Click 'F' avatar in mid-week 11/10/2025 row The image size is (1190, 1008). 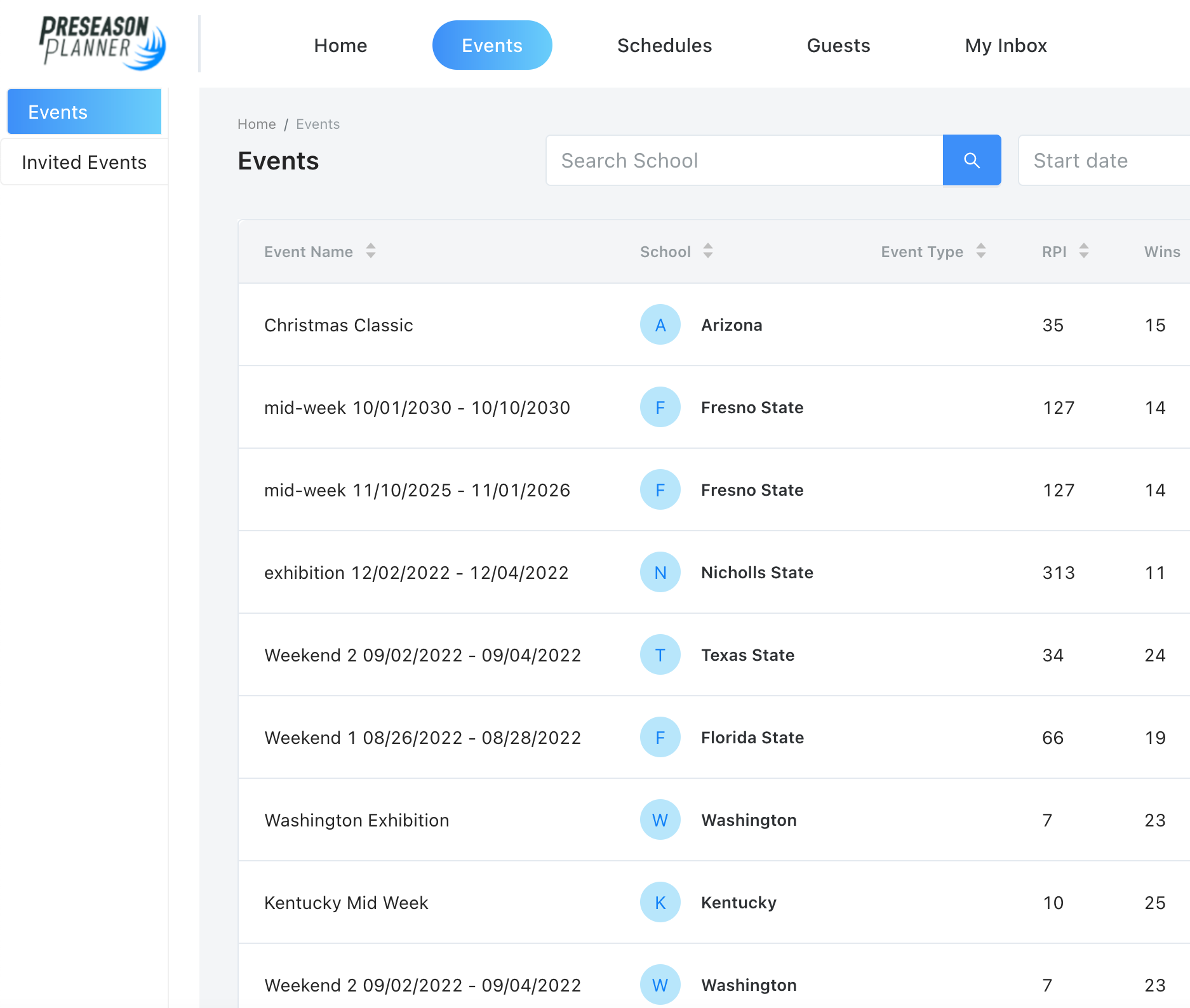click(660, 489)
